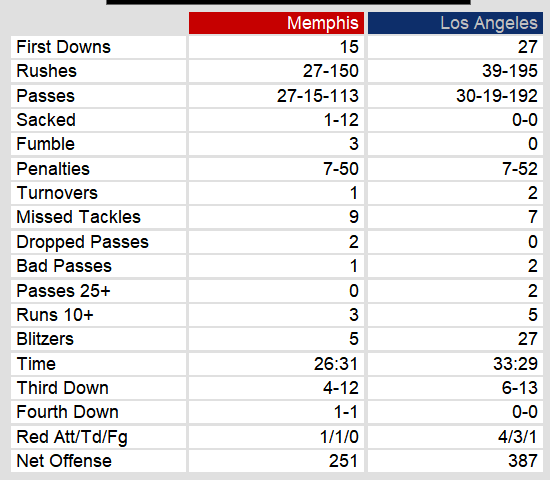
Task: Select Memphis Penalties value 7-50
Action: 341,169
